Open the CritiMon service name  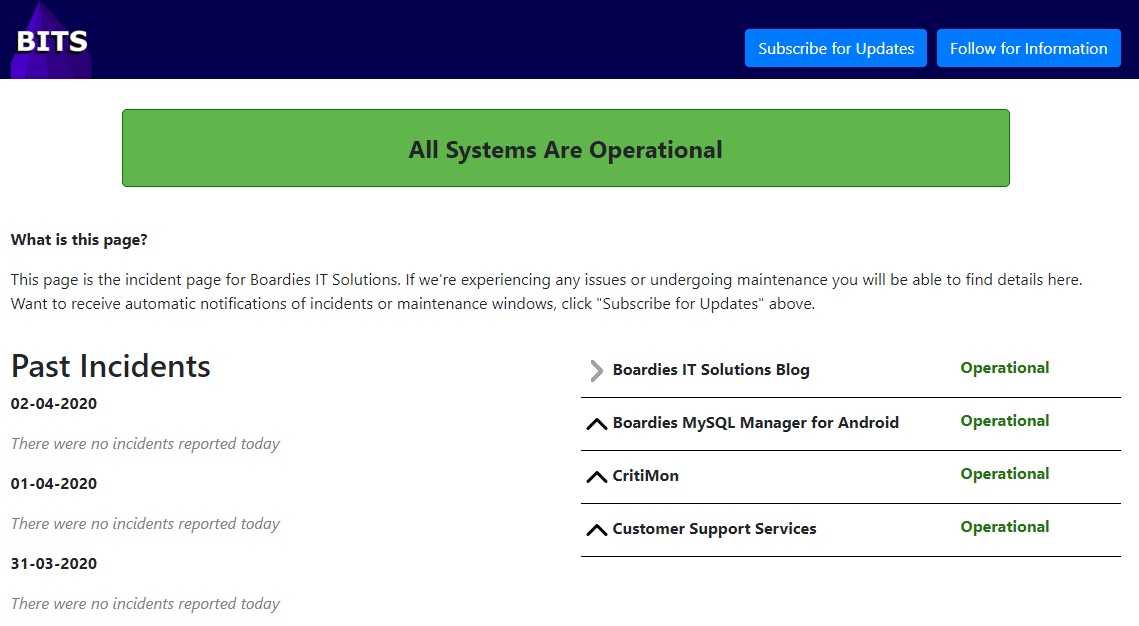(x=645, y=476)
